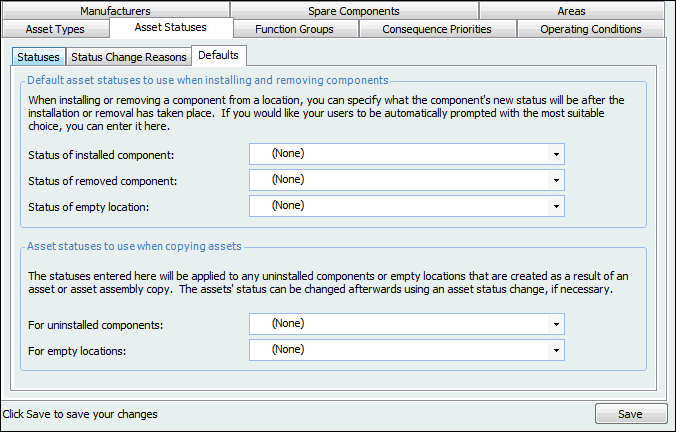Select the Asset Types tab
The width and height of the screenshot is (676, 432).
click(x=55, y=29)
